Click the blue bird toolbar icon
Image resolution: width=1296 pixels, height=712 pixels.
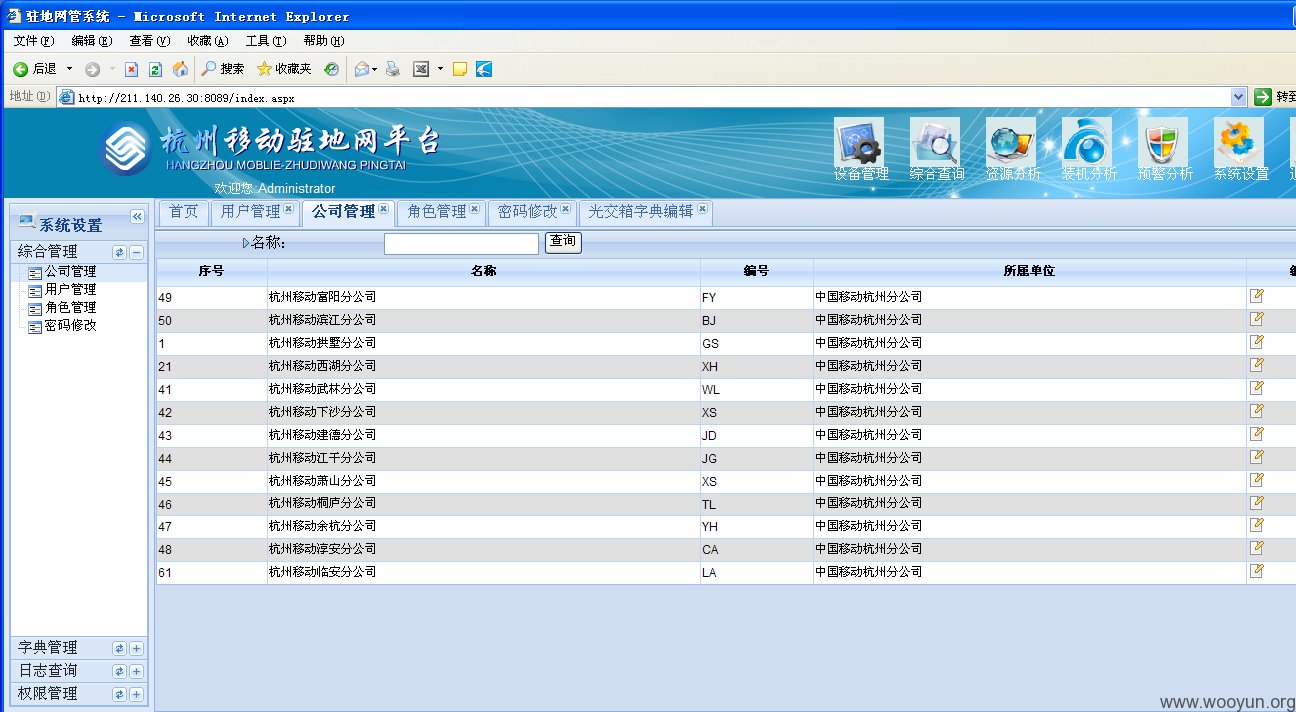(484, 69)
